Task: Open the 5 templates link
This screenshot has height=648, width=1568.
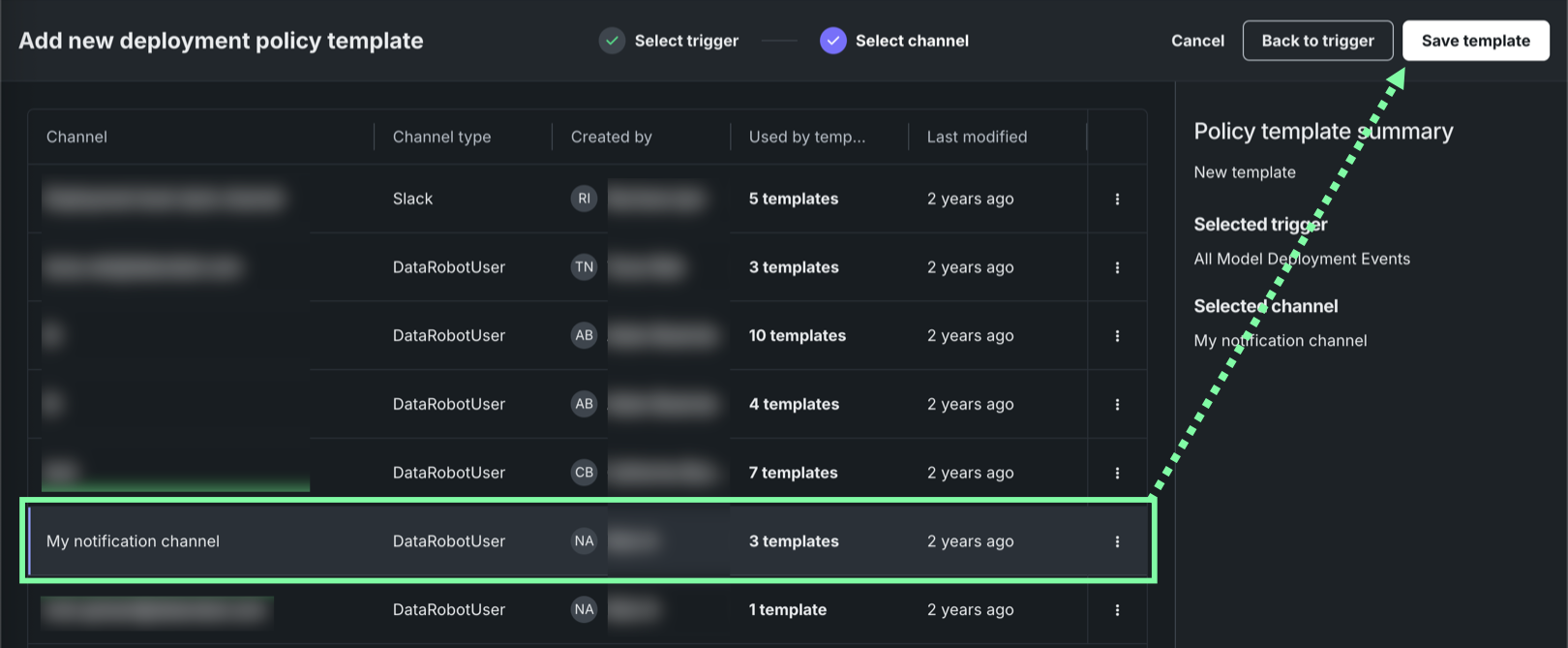Action: [794, 199]
